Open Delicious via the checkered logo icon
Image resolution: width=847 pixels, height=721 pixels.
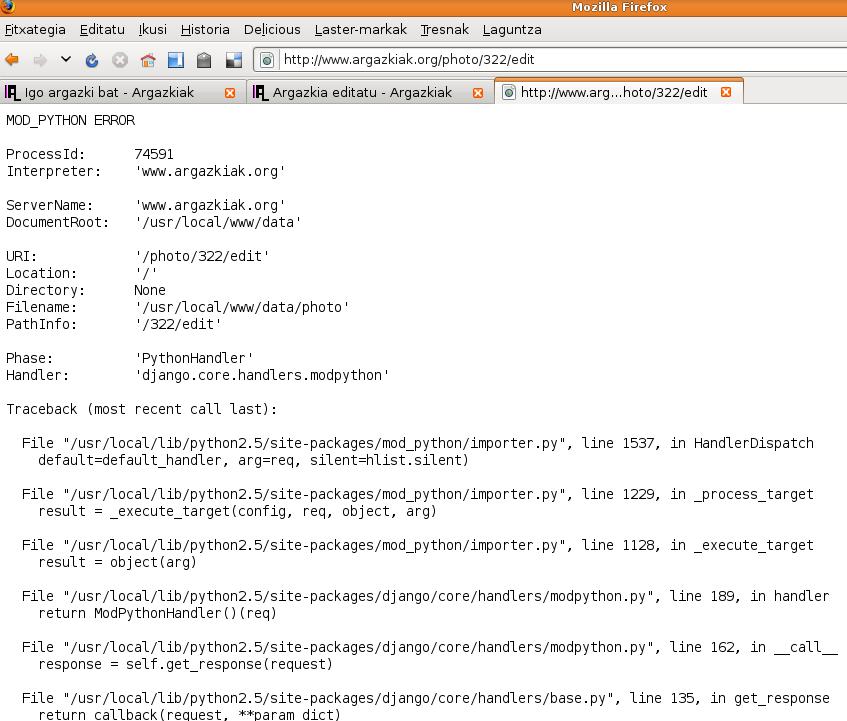[233, 60]
